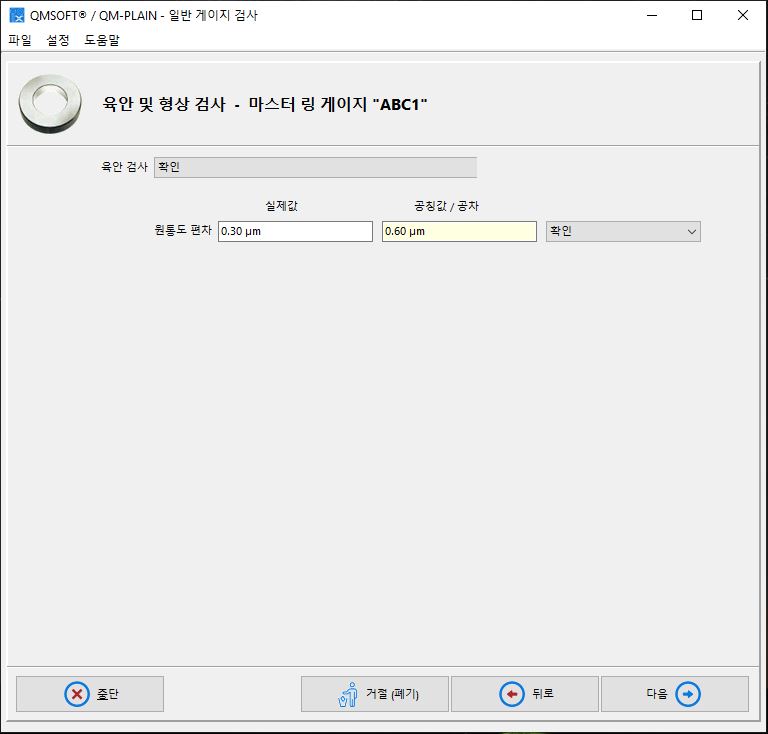Click the 육안 검사 field showing 확인
Viewport: 768px width, 734px height.
pyautogui.click(x=315, y=167)
